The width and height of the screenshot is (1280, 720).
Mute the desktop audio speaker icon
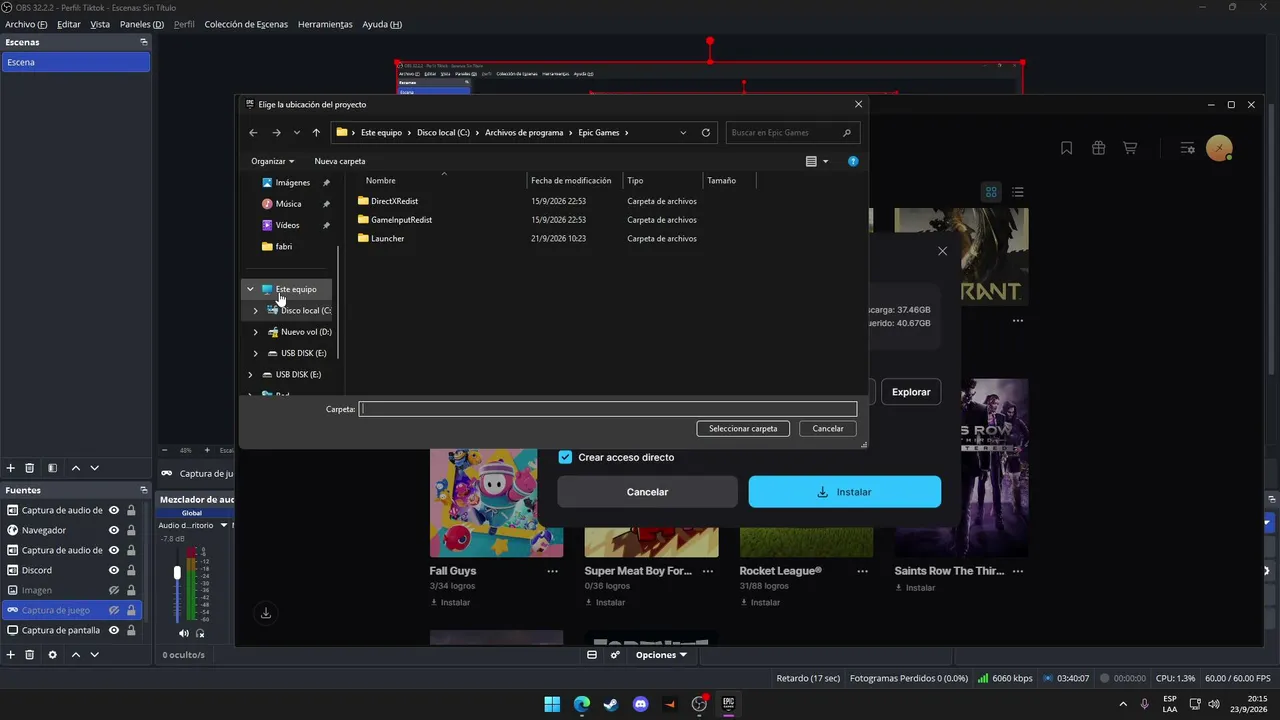point(183,633)
